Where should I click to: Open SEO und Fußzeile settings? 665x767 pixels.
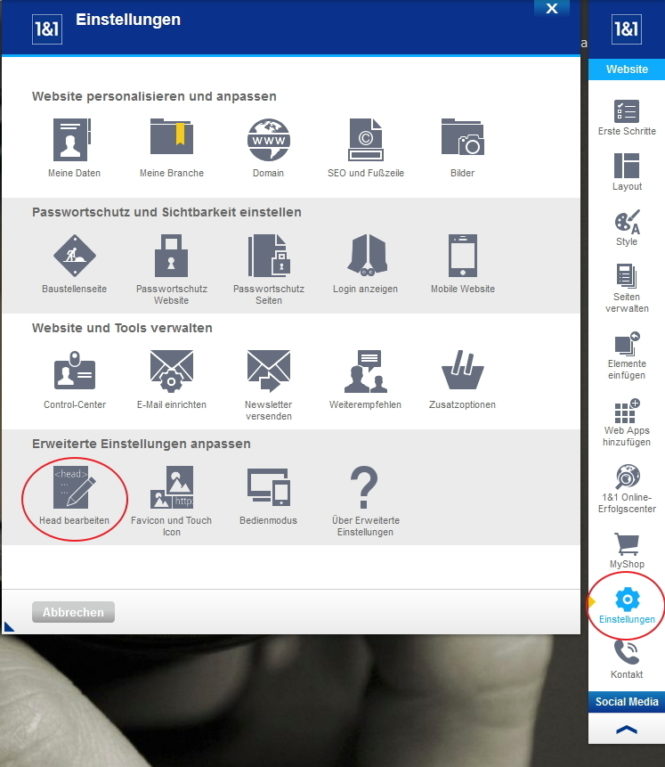click(365, 141)
